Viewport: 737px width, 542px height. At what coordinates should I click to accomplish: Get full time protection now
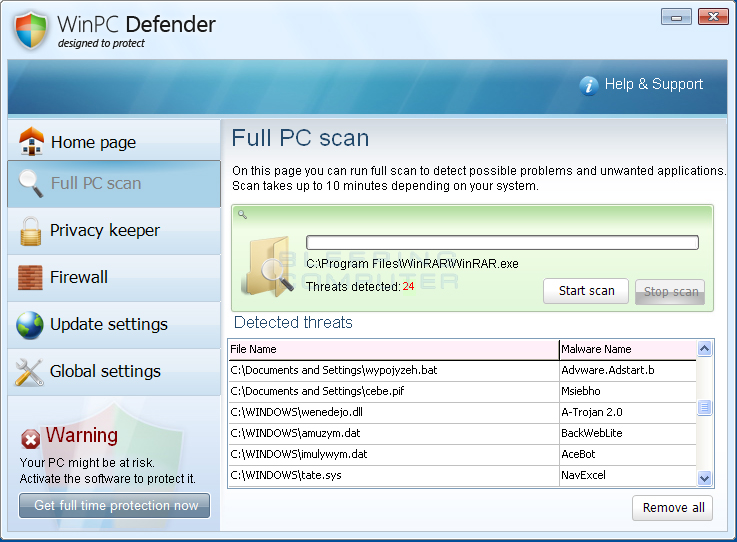115,506
